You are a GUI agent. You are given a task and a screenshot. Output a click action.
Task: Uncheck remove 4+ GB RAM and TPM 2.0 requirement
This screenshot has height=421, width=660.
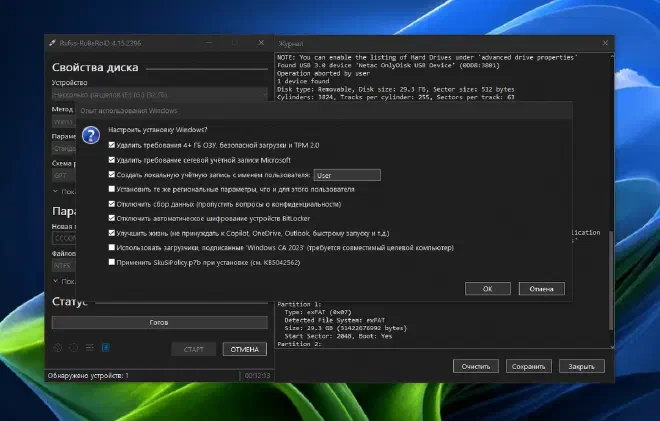pos(112,145)
